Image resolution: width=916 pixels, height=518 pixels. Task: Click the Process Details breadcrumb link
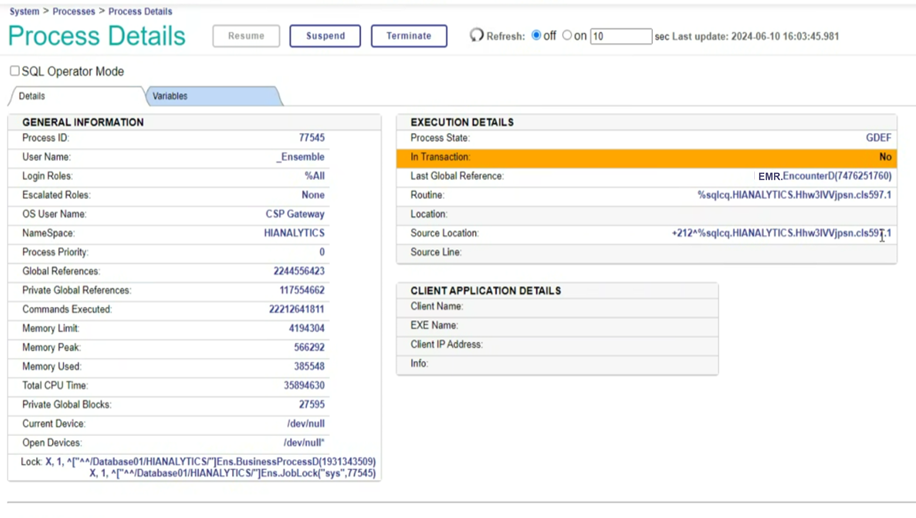pos(140,11)
